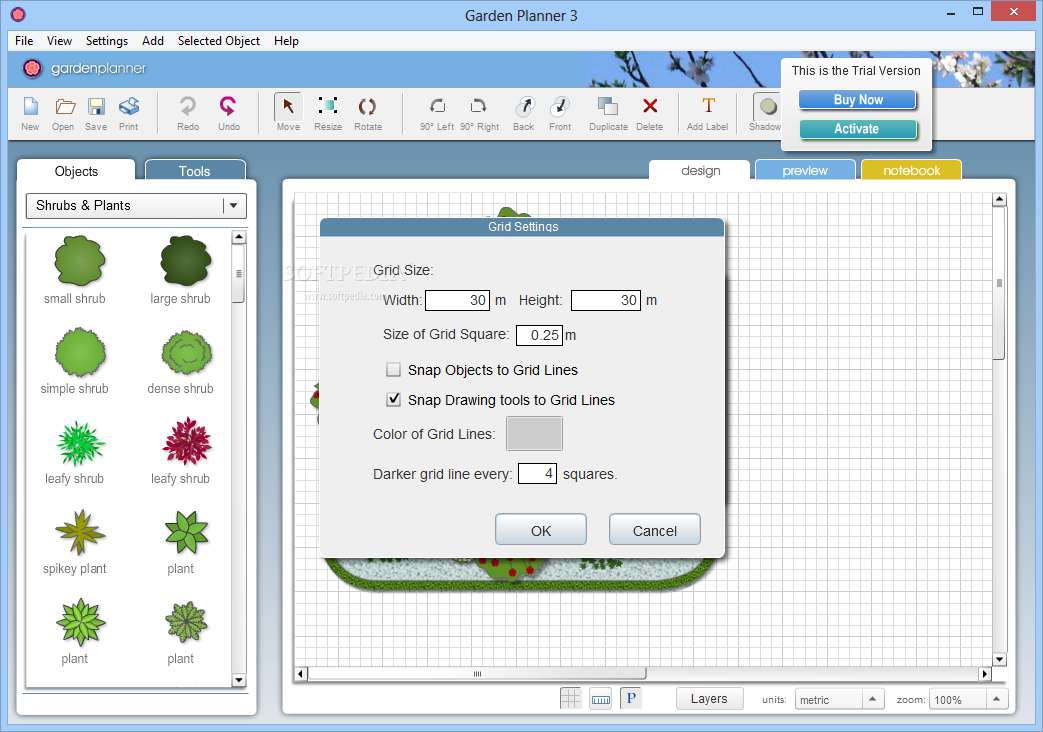Pick the spikey plant object
The height and width of the screenshot is (732, 1043).
(80, 532)
